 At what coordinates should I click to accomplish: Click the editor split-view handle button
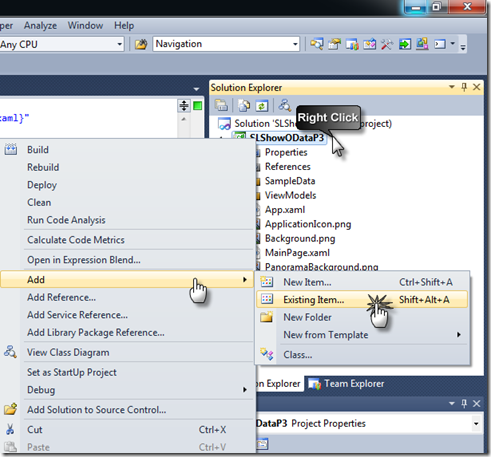[184, 105]
